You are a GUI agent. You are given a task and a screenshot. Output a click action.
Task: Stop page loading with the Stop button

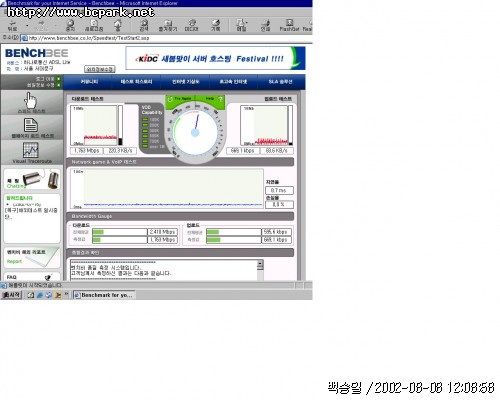coord(70,25)
